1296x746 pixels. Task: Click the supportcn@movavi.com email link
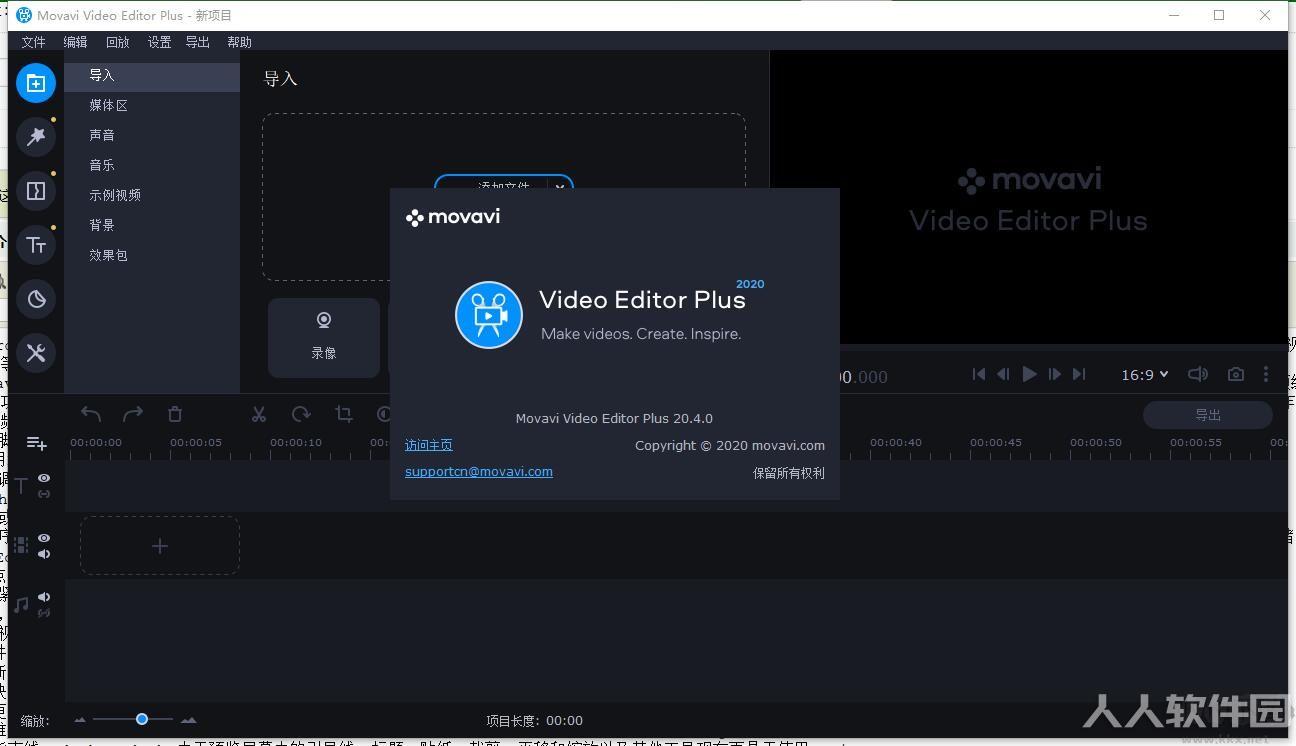pyautogui.click(x=478, y=472)
